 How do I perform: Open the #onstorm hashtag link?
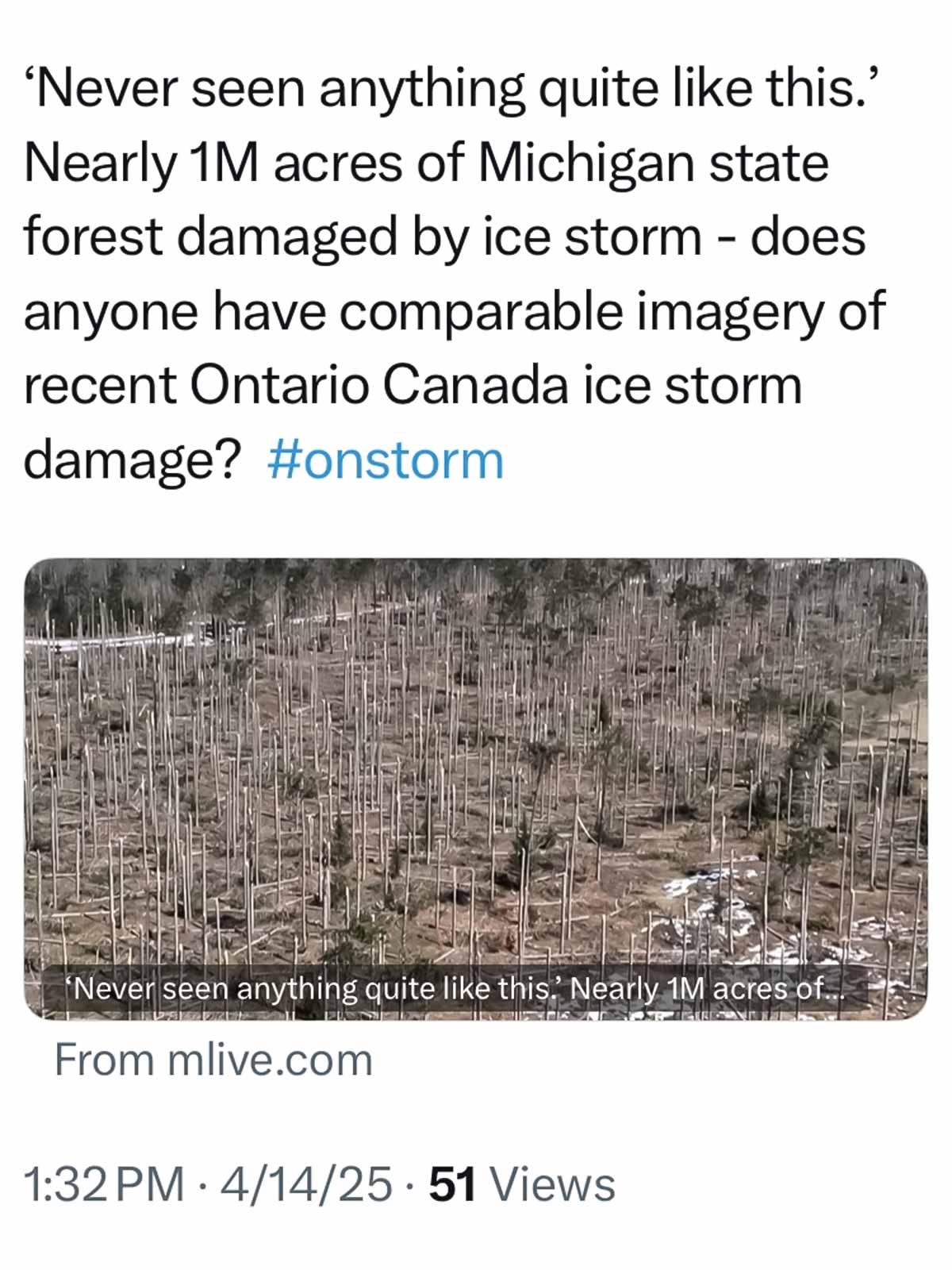click(386, 460)
